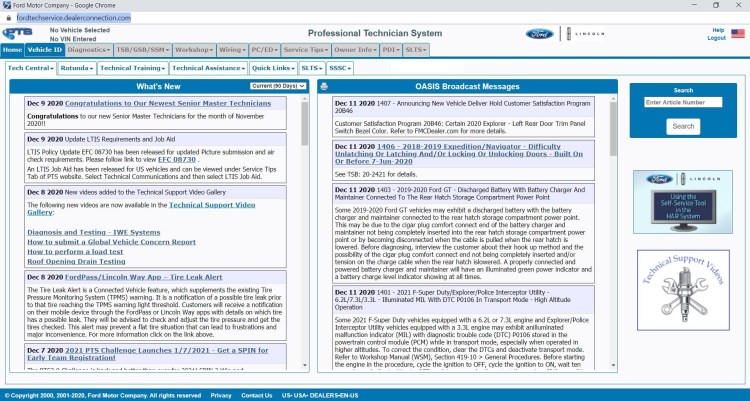Expand the Service Tips dropdown menu
This screenshot has height=401, width=750.
click(304, 49)
